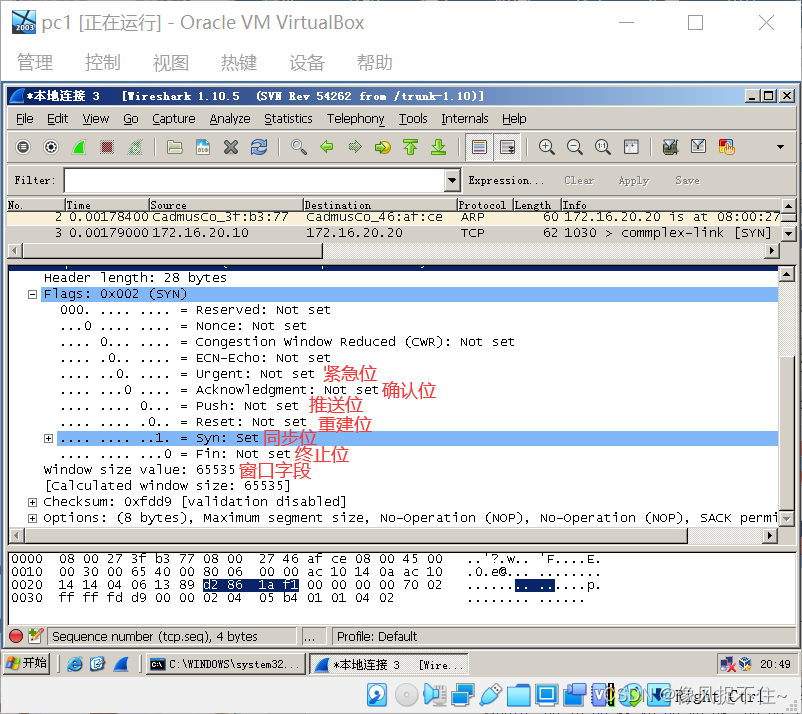This screenshot has width=802, height=714.
Task: Toggle auto scroll in live capture icon
Action: click(x=507, y=147)
